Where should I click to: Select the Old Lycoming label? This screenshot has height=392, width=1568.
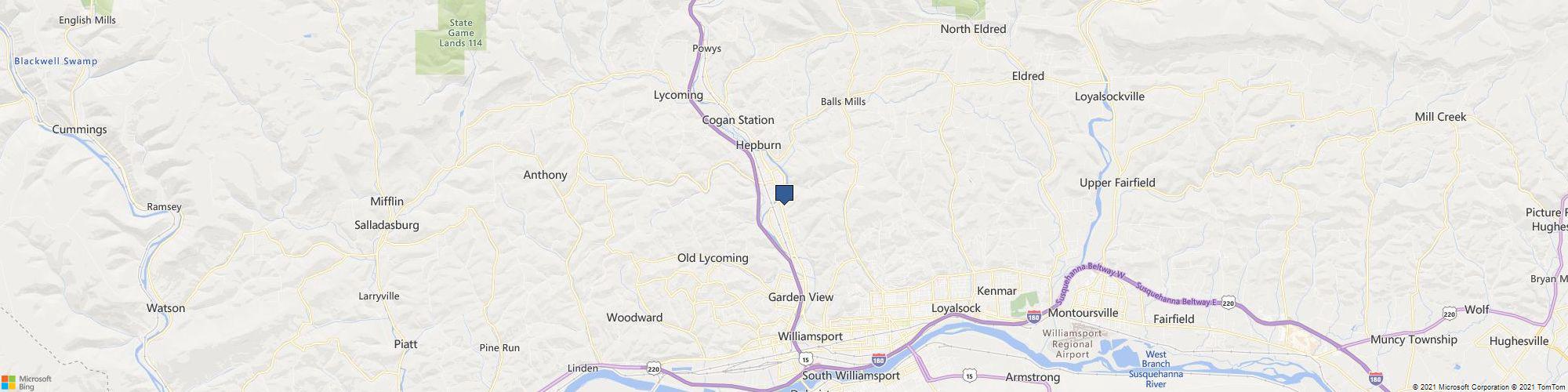(713, 258)
